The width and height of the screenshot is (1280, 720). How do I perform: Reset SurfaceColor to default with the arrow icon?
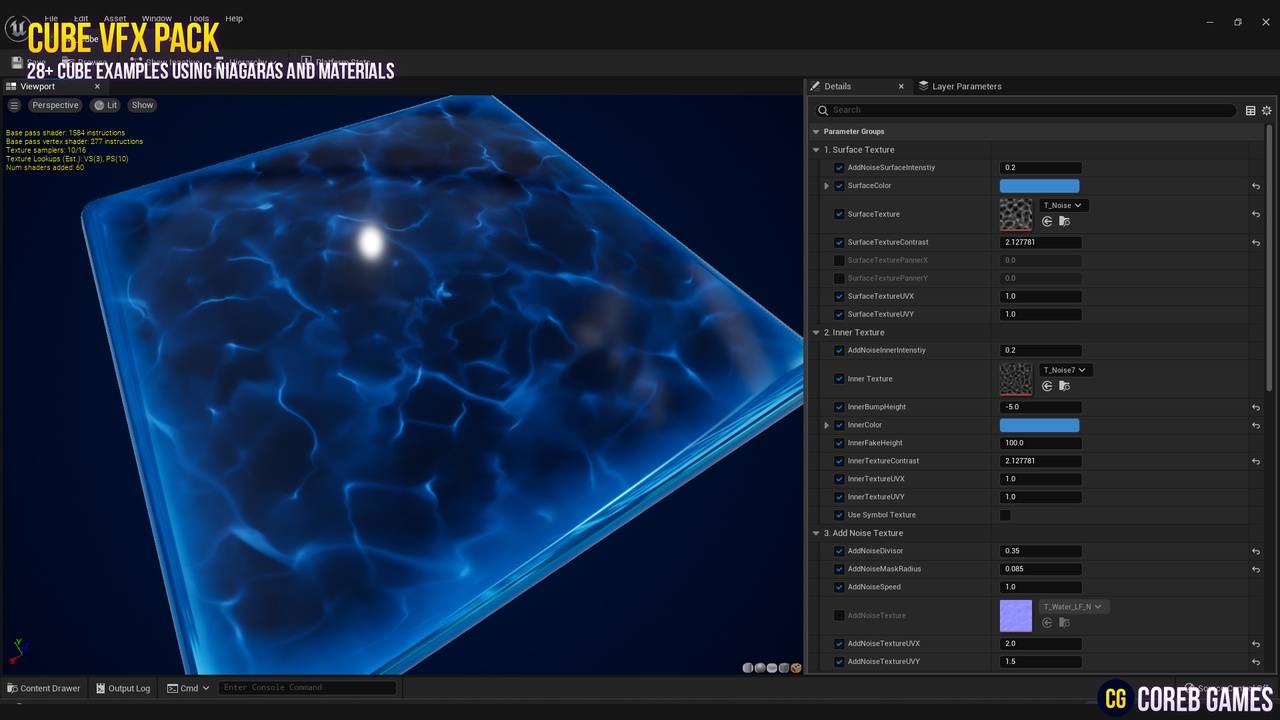[1256, 186]
